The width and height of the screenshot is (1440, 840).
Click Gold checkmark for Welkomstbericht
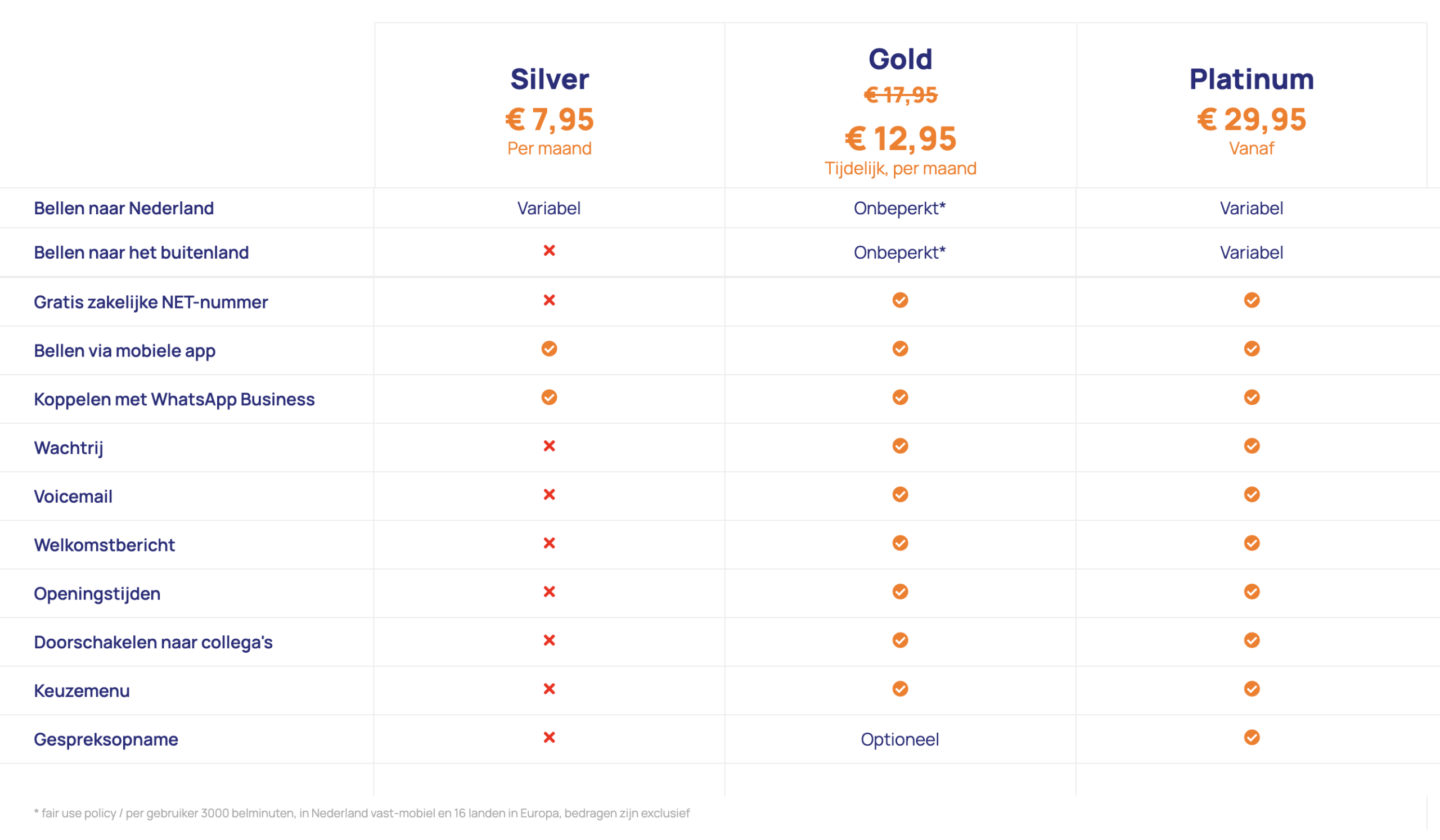pos(900,543)
